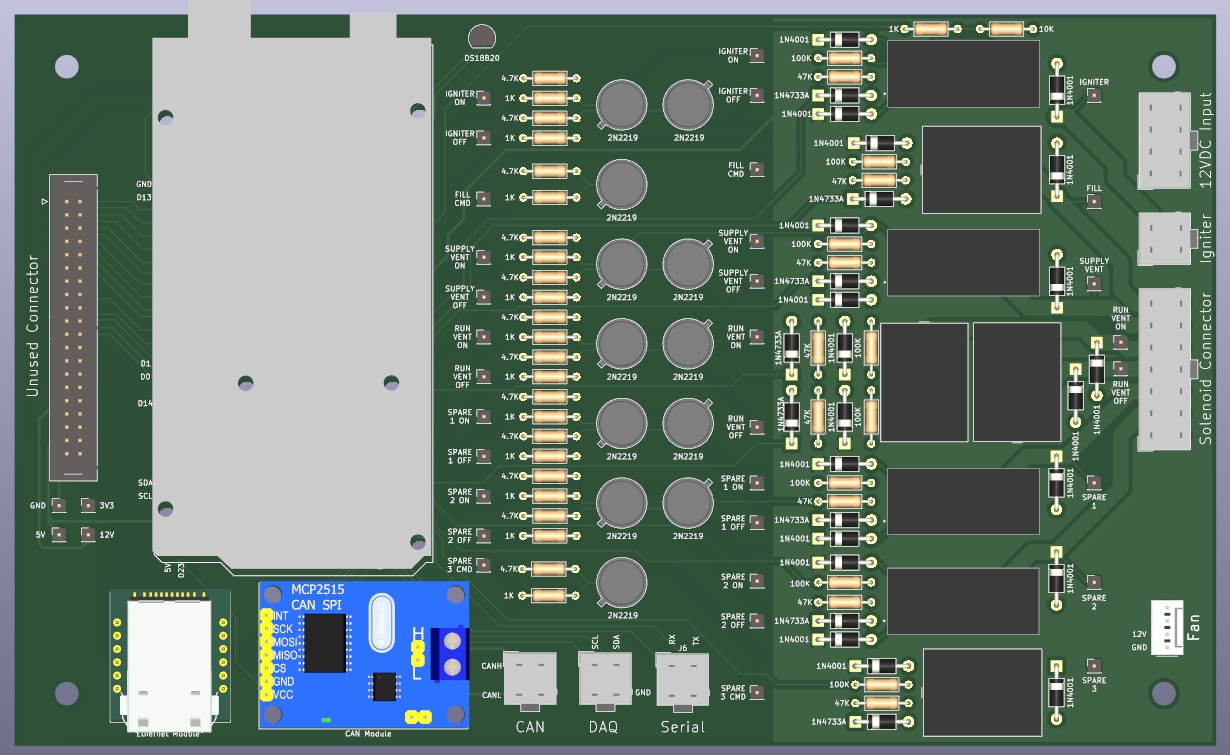Select the Fan connector header
Viewport: 1230px width, 755px height.
coord(1166,628)
